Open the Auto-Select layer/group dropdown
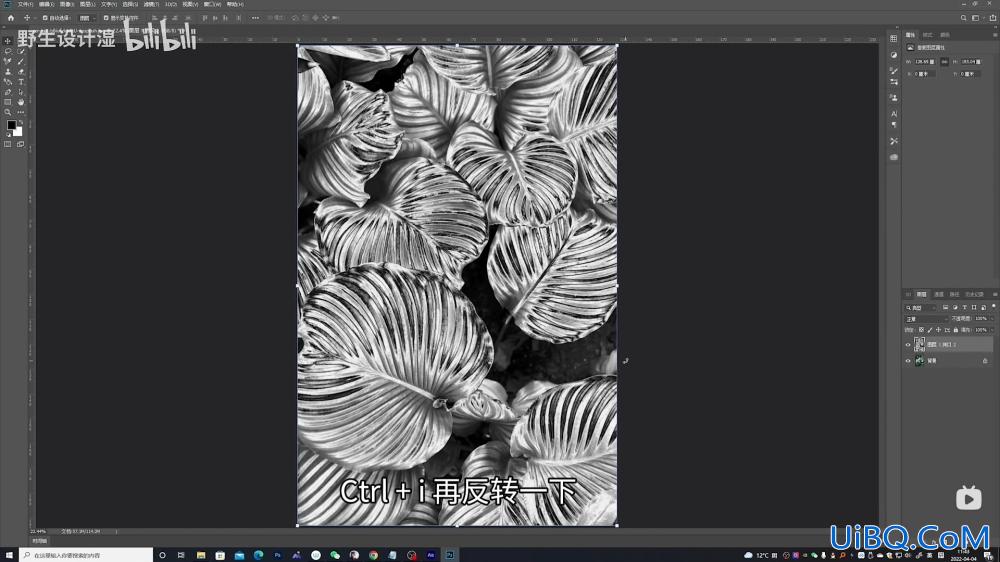Image resolution: width=1000 pixels, height=562 pixels. click(x=87, y=18)
